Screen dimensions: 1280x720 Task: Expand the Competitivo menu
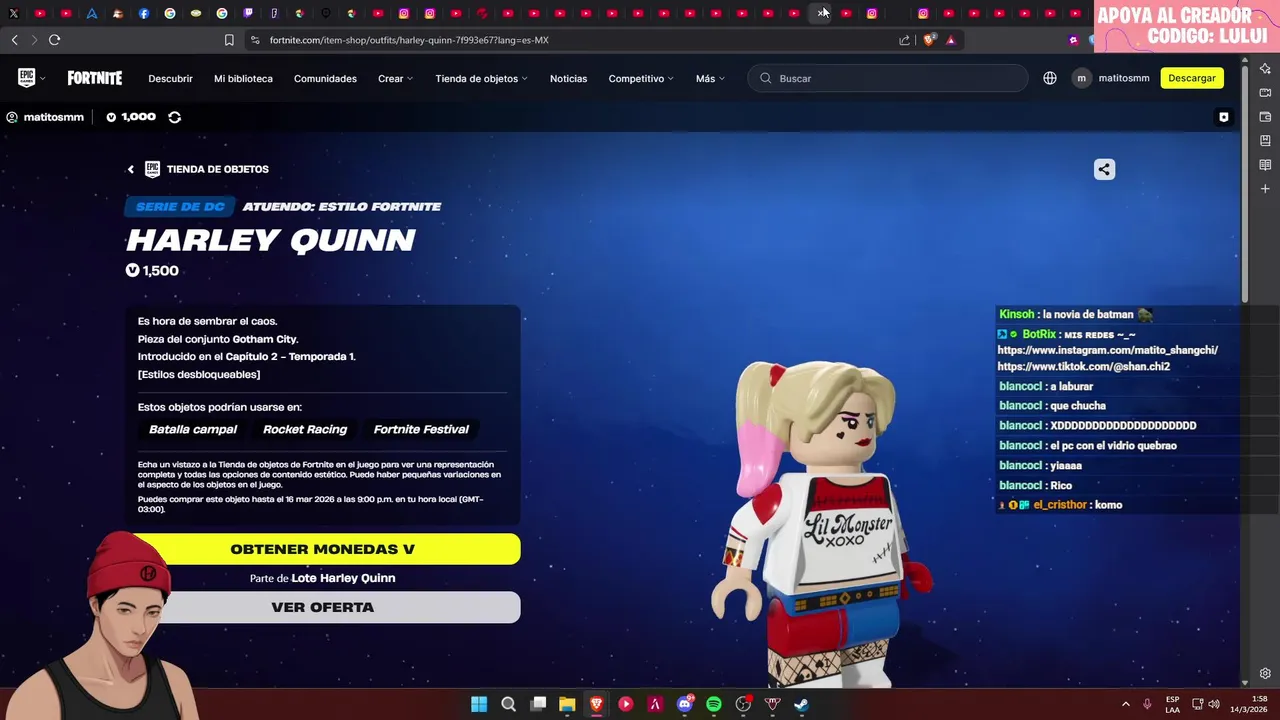click(641, 78)
